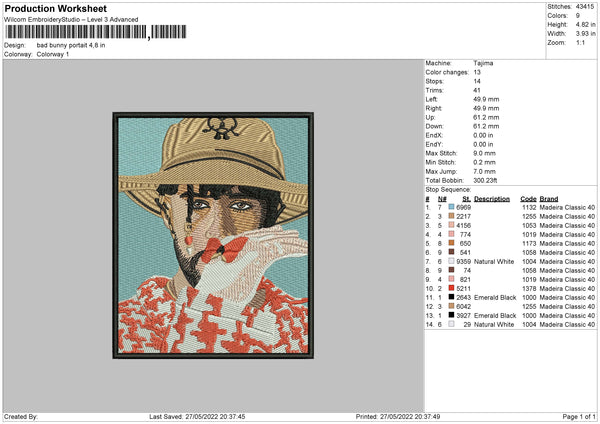Select the white swatch in stop 14 (29)

(451, 324)
